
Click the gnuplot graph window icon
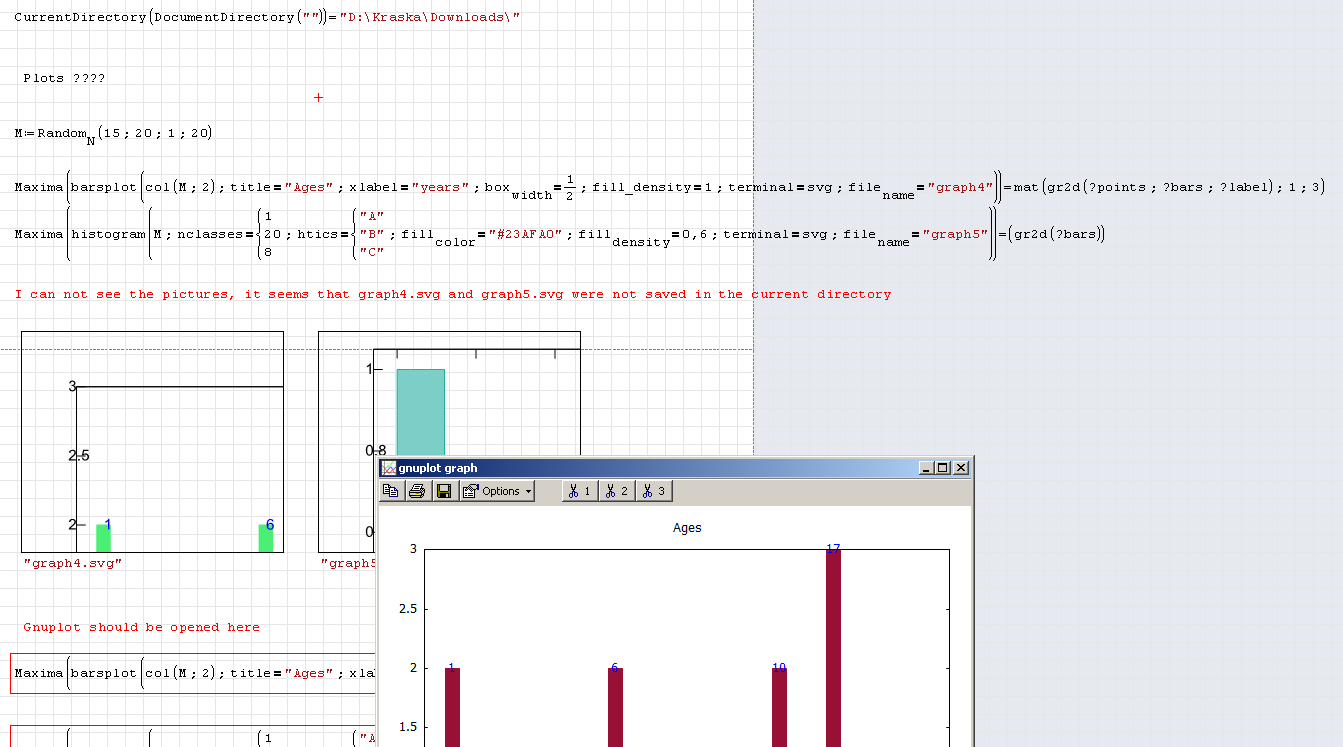[389, 468]
